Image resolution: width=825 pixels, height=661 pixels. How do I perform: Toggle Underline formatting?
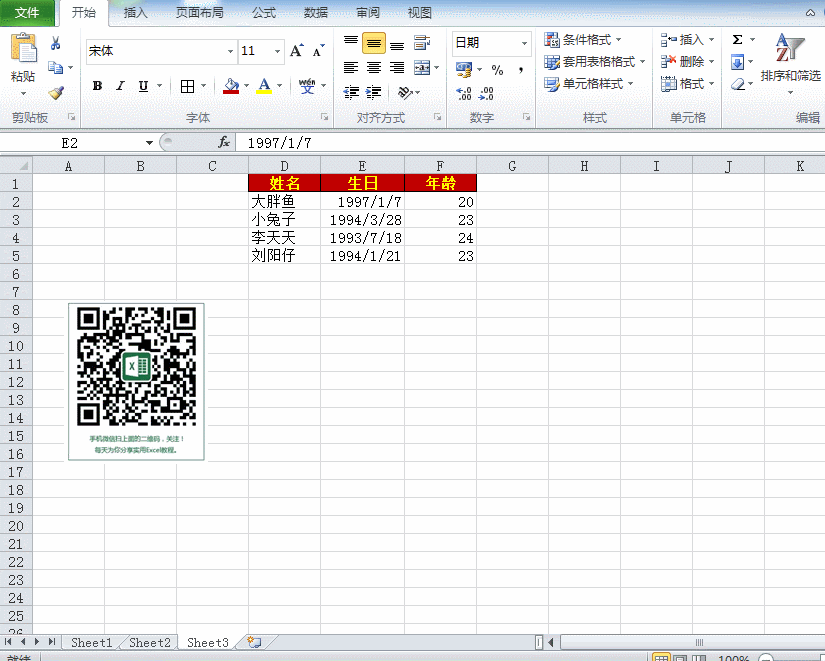tap(143, 86)
